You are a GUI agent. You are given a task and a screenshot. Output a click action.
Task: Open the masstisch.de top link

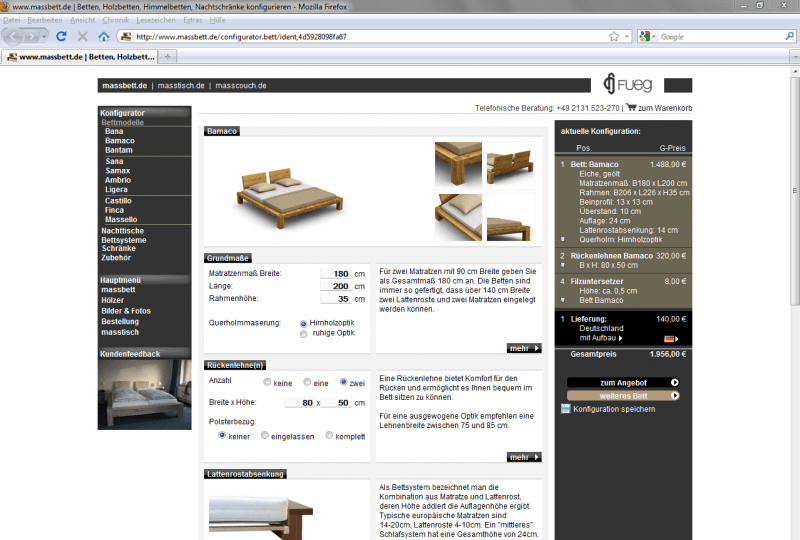click(181, 85)
